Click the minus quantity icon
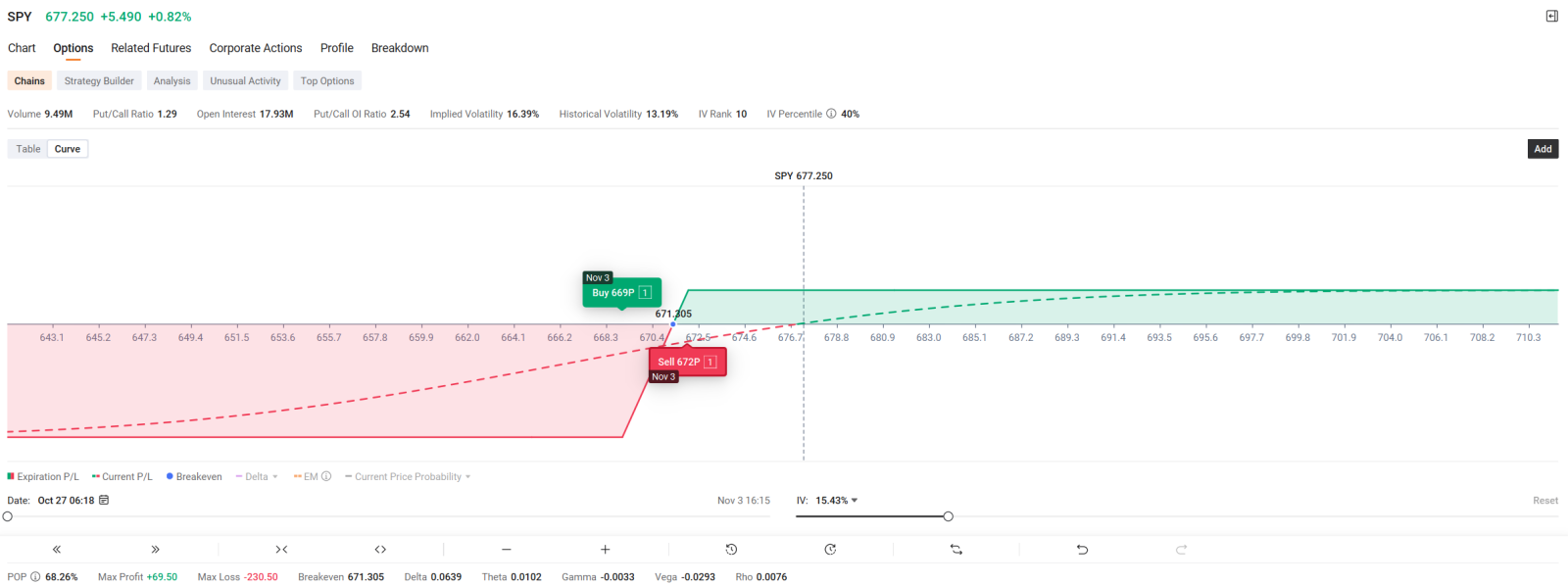 [x=507, y=550]
